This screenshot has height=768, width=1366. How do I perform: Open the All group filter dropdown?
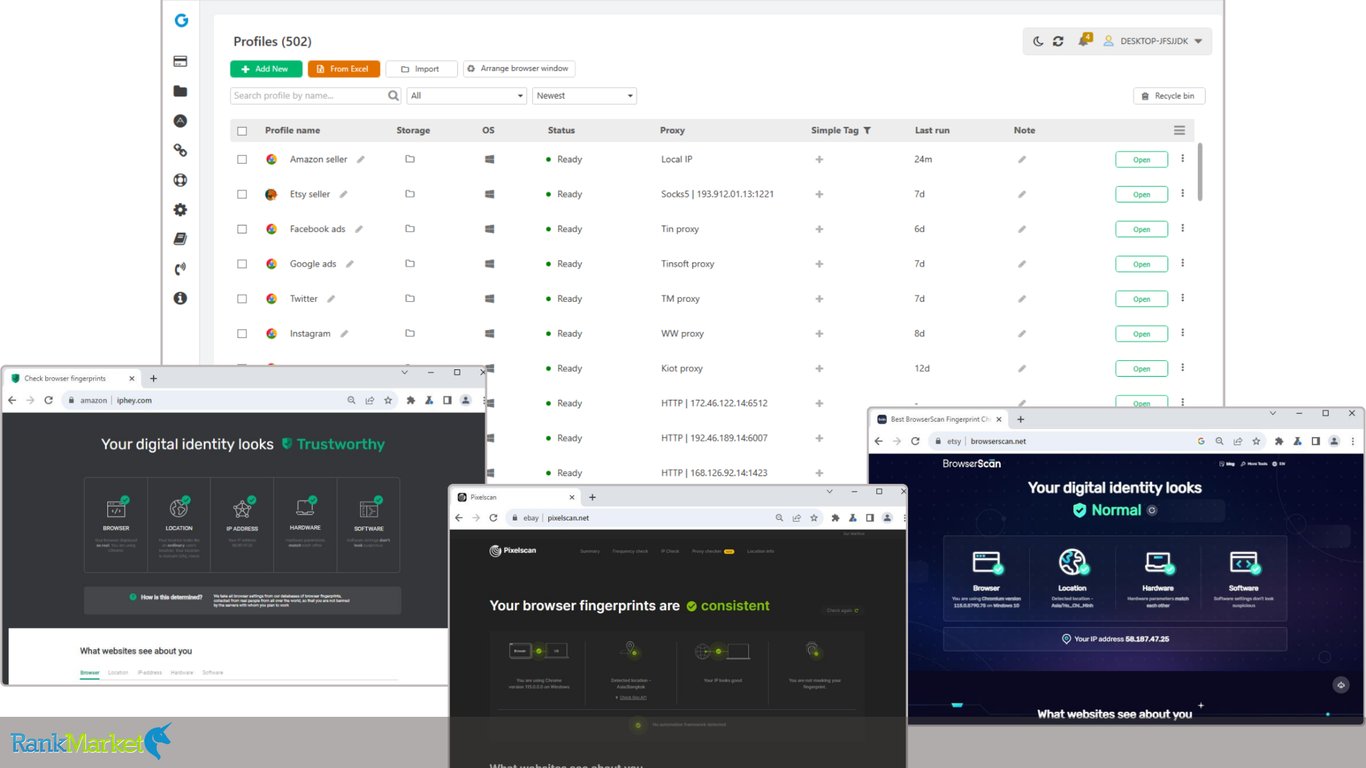[466, 96]
